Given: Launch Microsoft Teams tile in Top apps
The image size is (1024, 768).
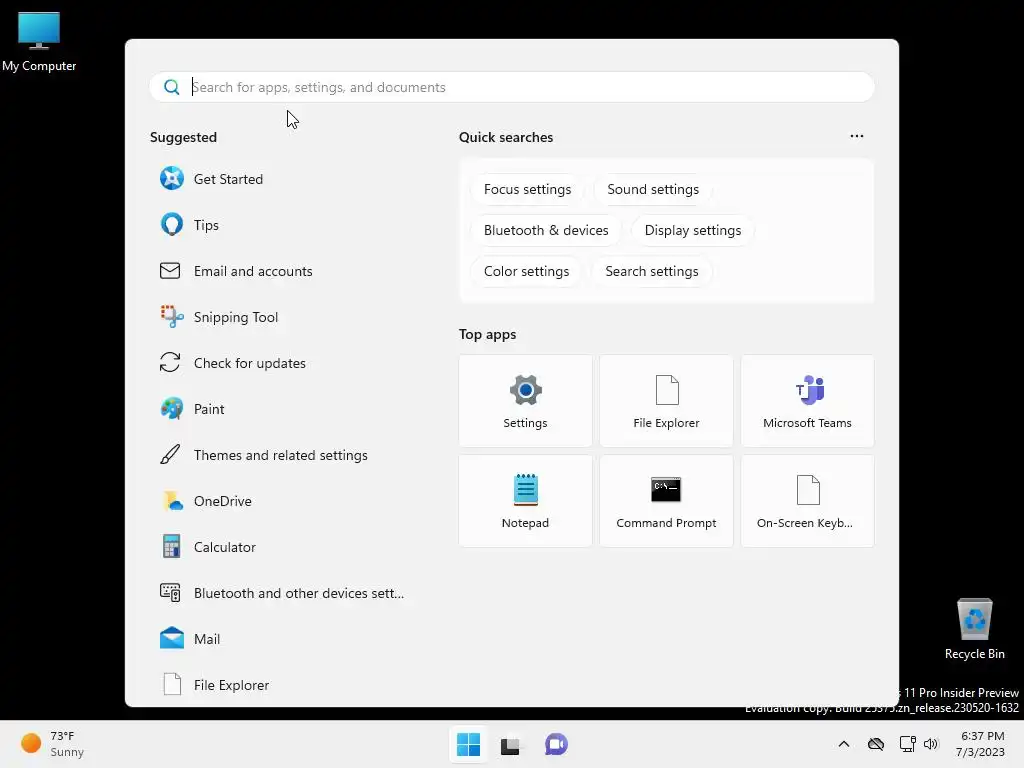Looking at the screenshot, I should 807,401.
